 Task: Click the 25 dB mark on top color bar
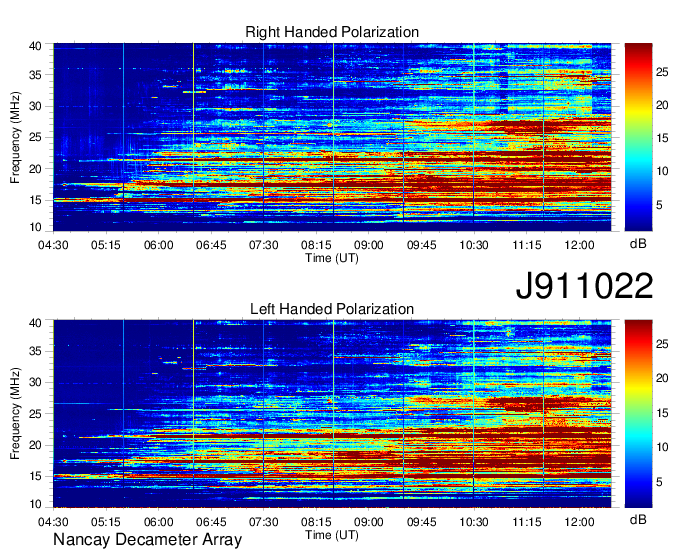(662, 72)
